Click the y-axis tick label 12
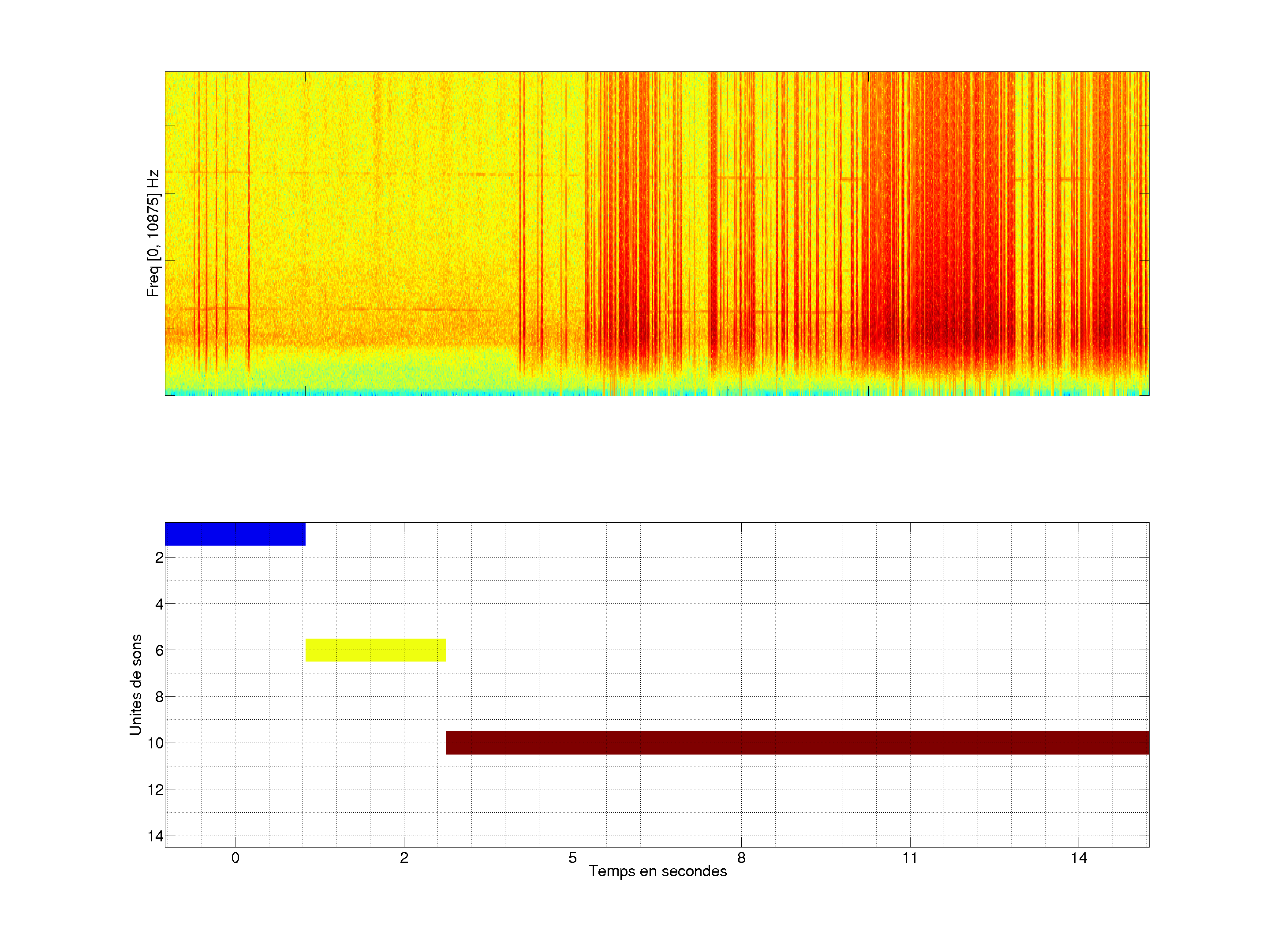1270x952 pixels. coord(156,790)
